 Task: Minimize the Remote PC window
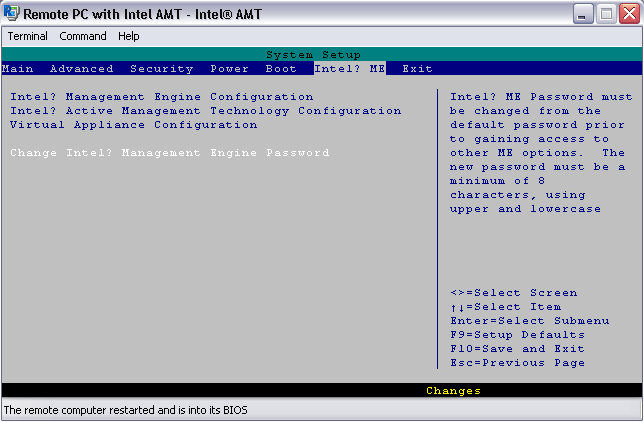(585, 14)
